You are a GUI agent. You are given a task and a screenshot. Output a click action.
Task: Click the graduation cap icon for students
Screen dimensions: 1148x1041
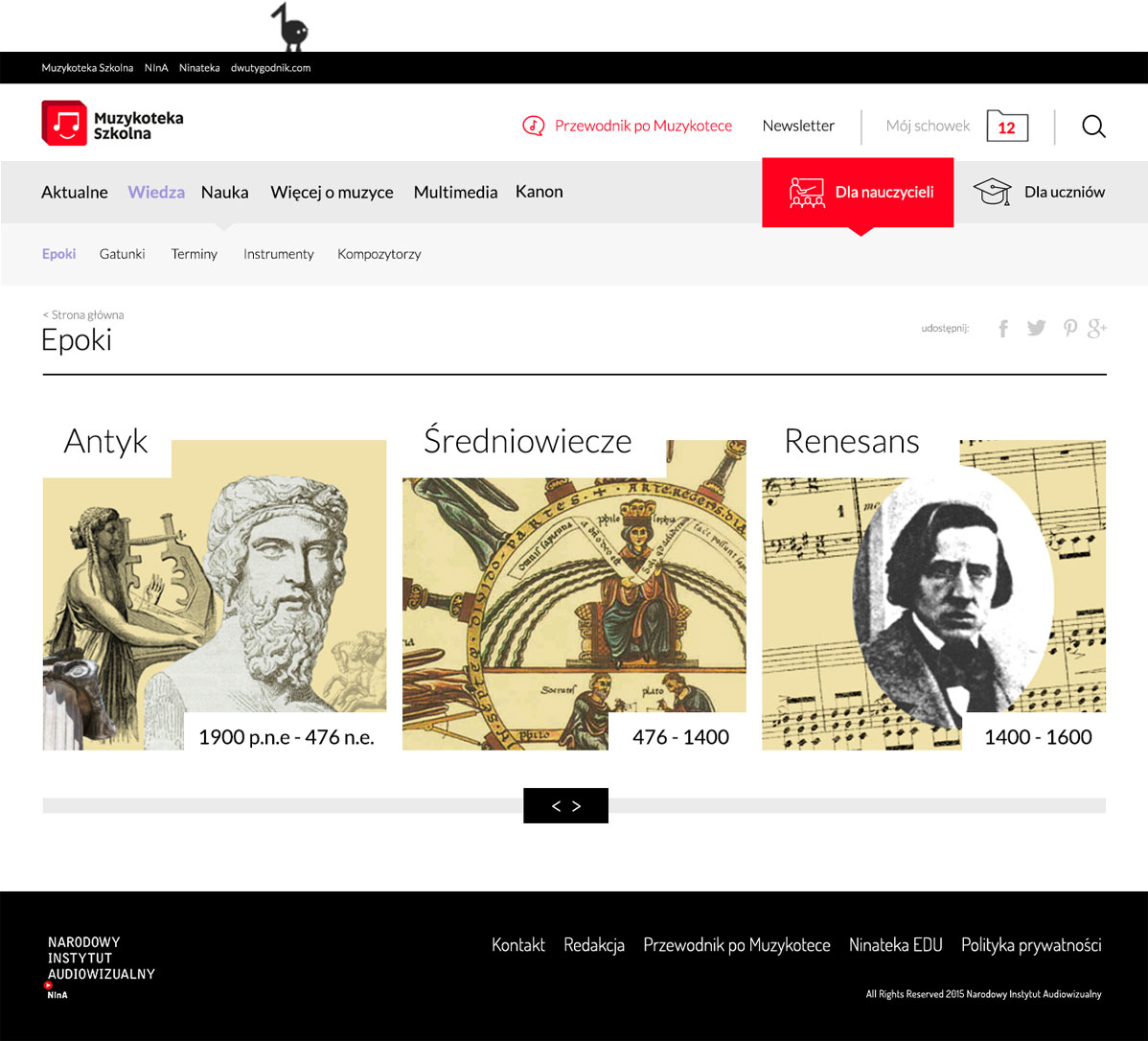tap(992, 192)
